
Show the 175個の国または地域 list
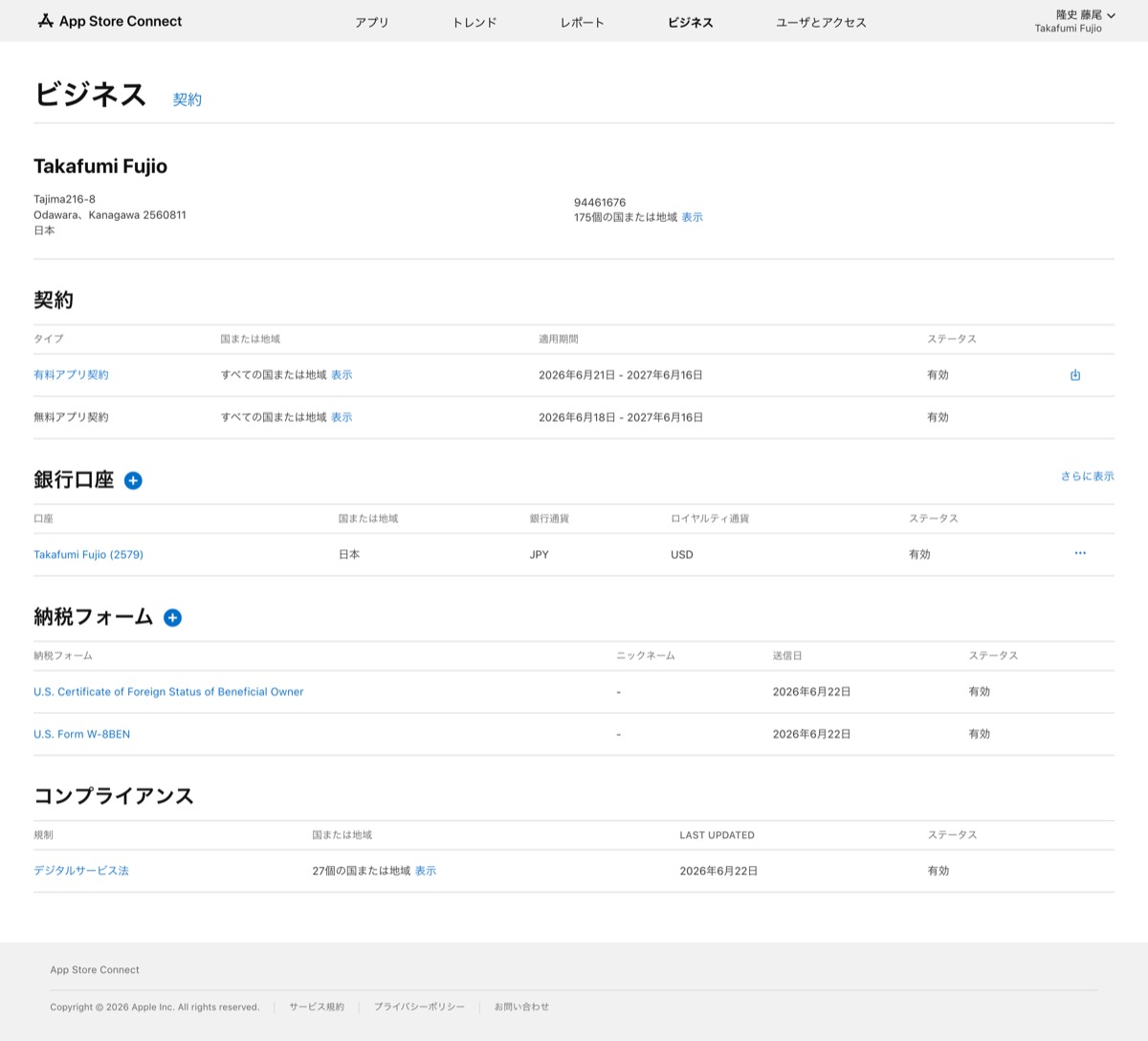click(692, 217)
